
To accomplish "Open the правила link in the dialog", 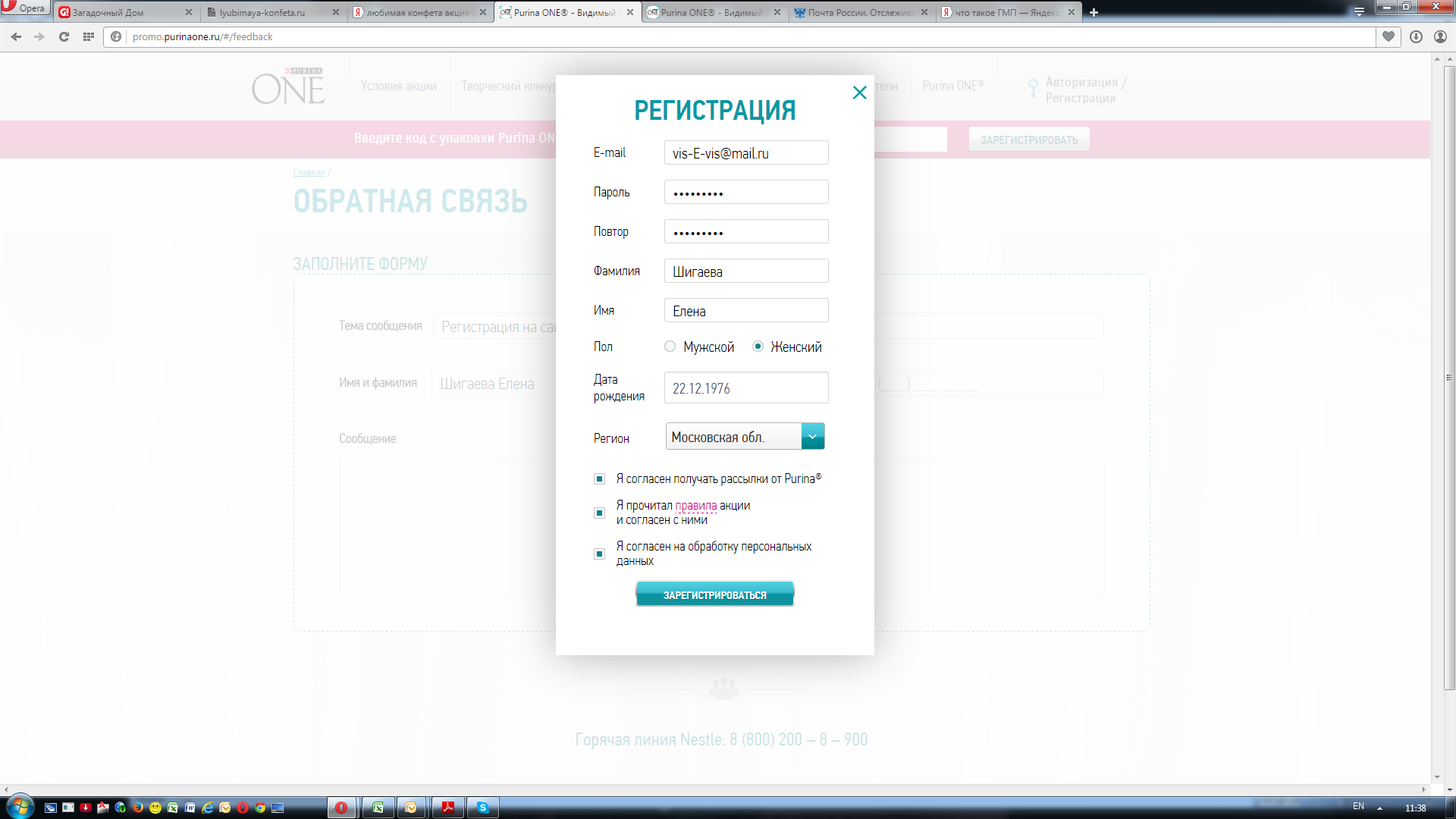I will click(695, 506).
